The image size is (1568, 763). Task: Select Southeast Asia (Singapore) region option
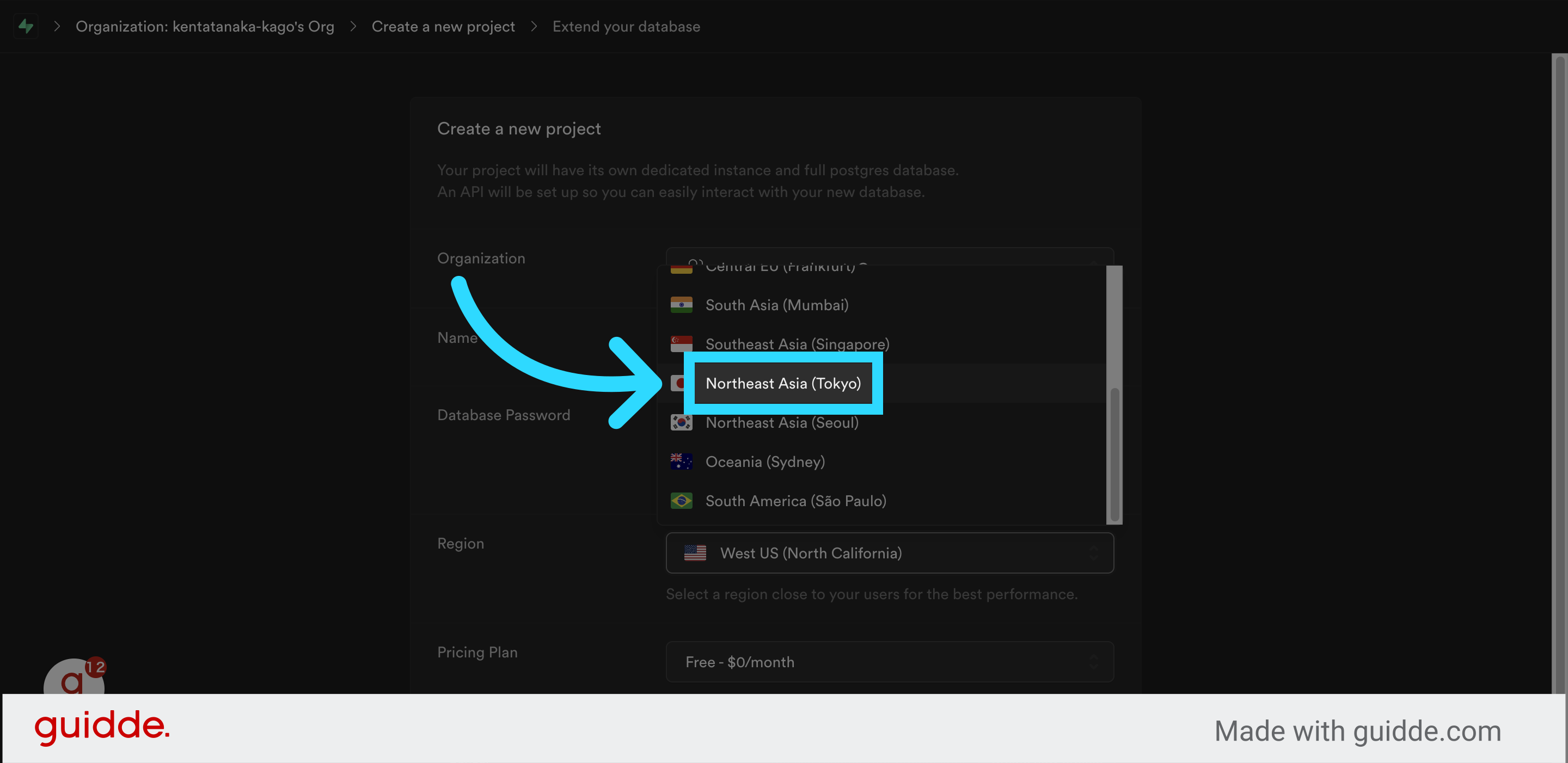click(882, 344)
